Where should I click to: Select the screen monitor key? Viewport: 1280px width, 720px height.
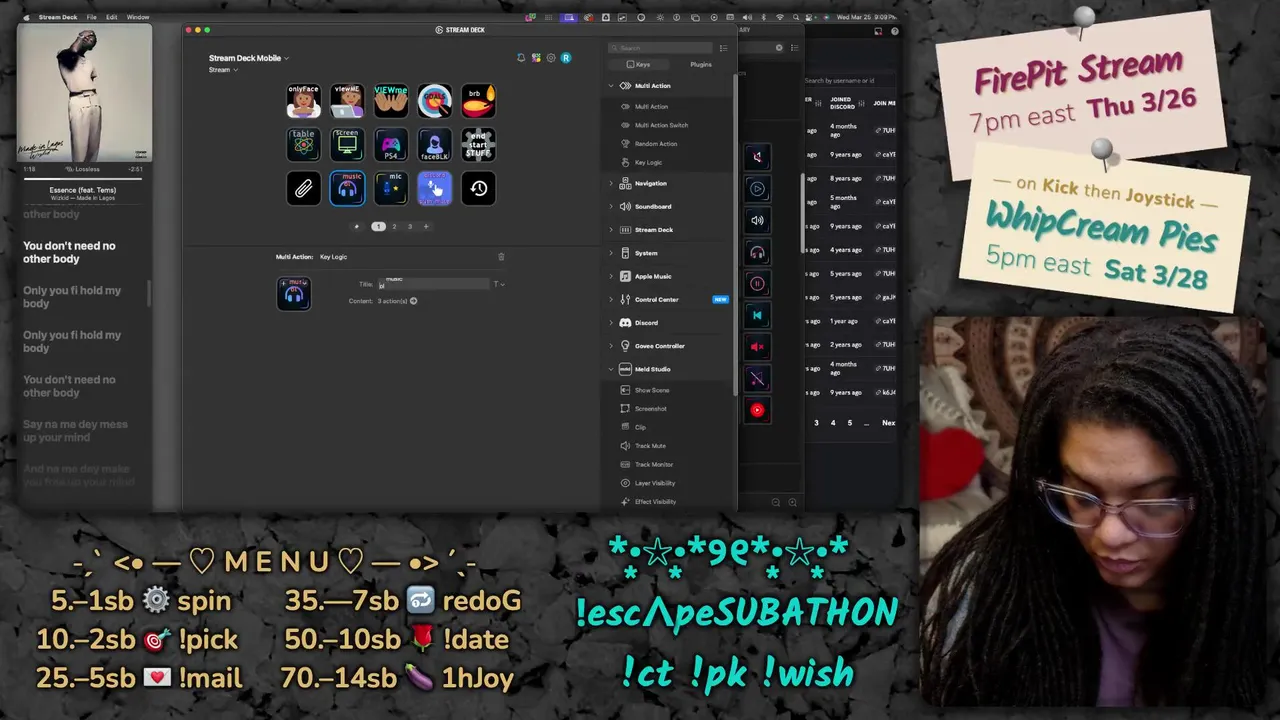pos(347,145)
